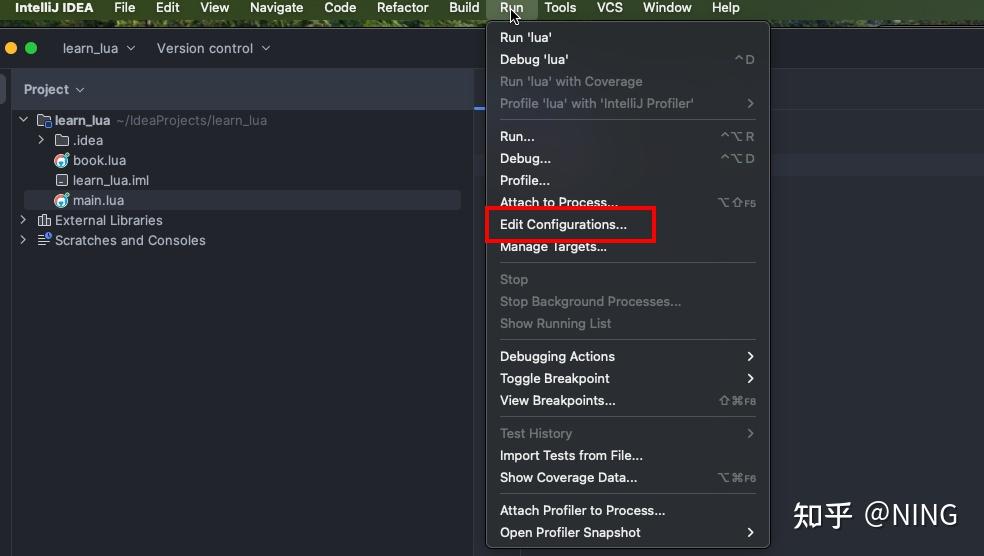Close the open Run menu
The height and width of the screenshot is (556, 984).
(x=511, y=8)
